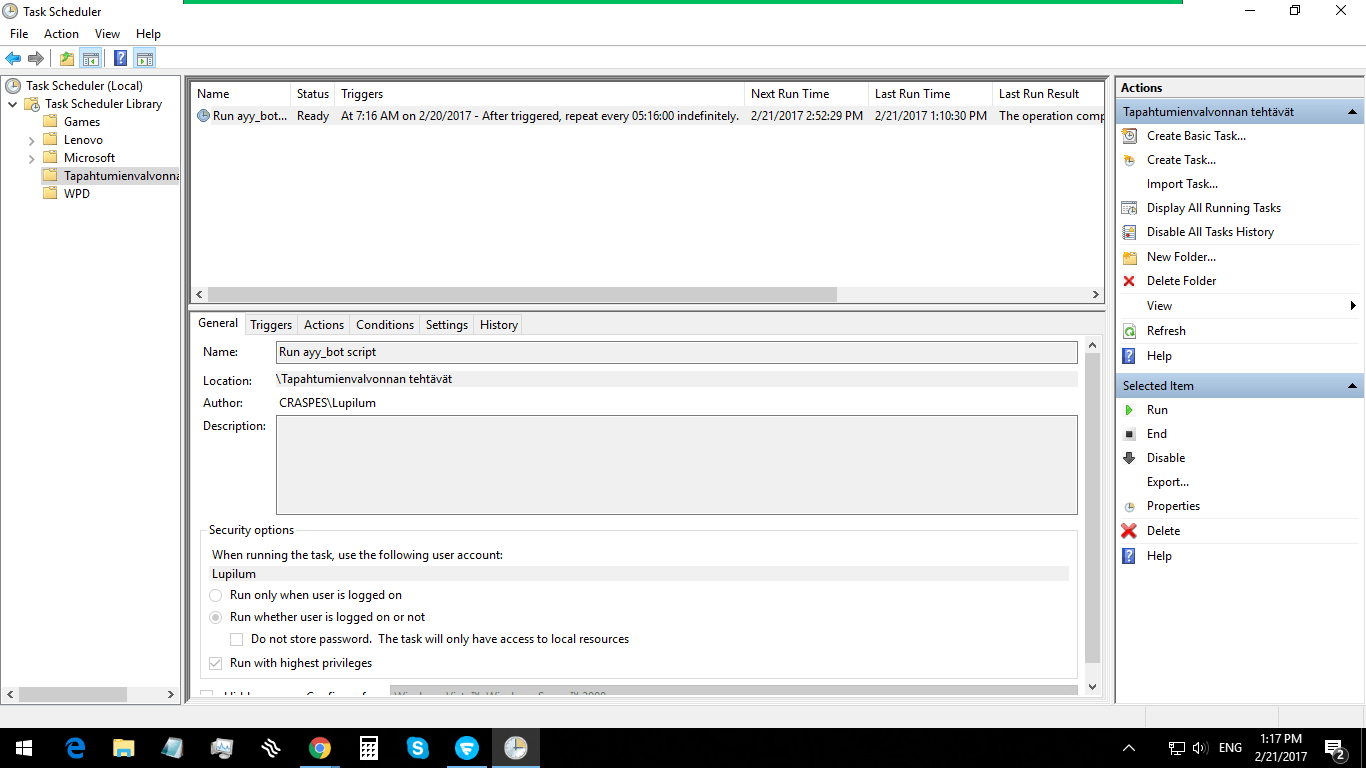Viewport: 1366px width, 768px height.
Task: Click the red Delete icon for selected task
Action: pyautogui.click(x=1129, y=531)
